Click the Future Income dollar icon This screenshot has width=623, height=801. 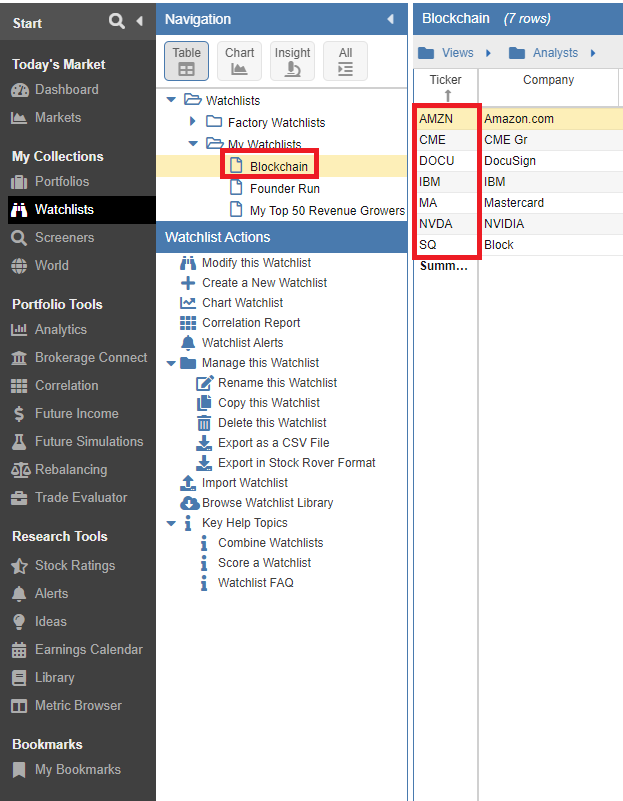tap(19, 414)
